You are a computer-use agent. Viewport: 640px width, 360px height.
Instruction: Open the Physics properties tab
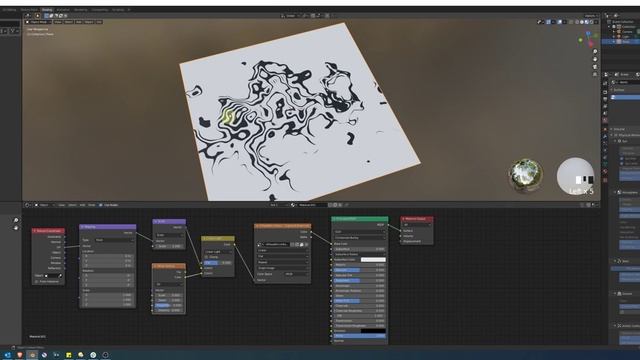(x=605, y=150)
